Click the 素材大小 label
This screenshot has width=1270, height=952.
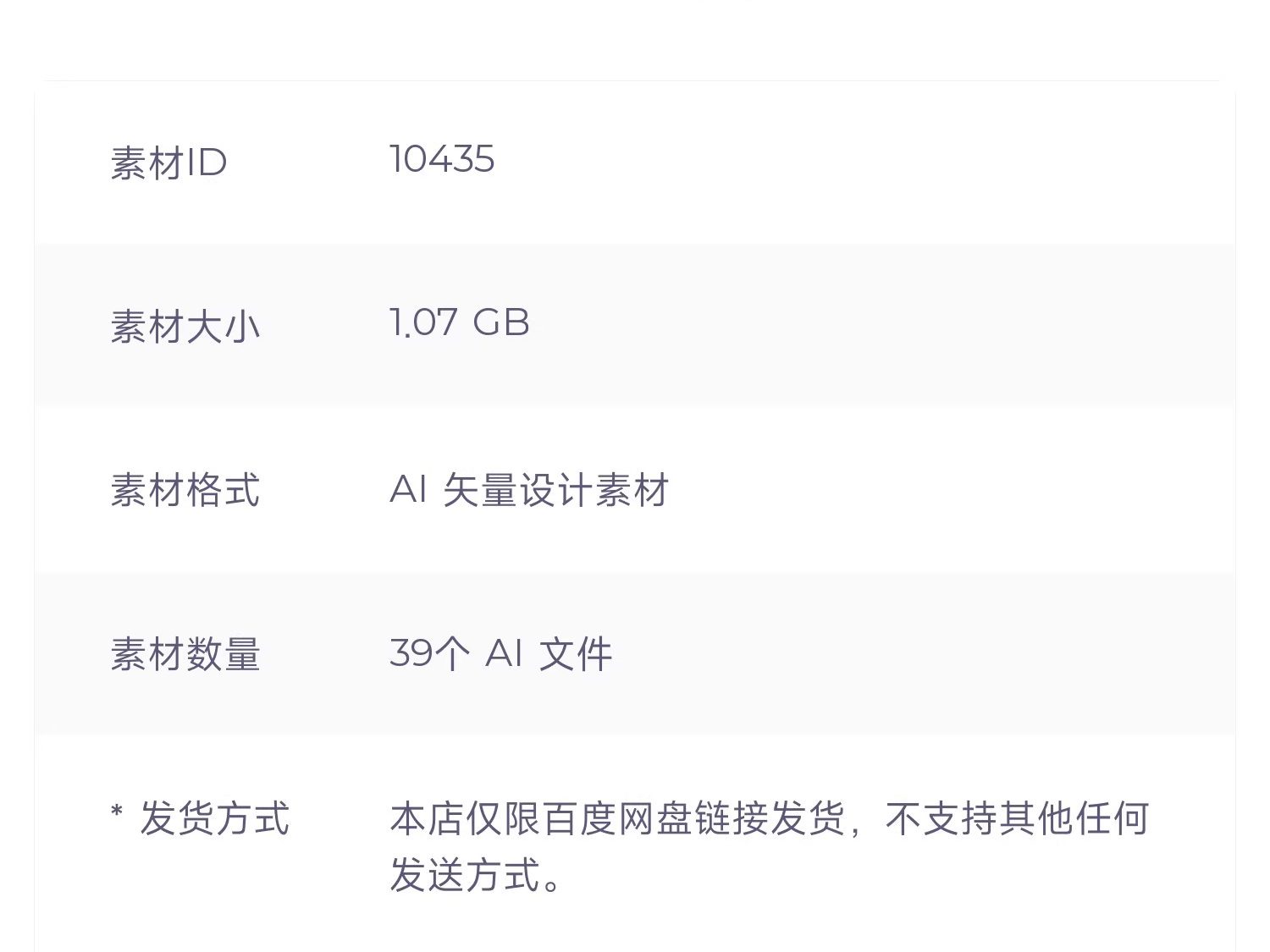pos(185,327)
